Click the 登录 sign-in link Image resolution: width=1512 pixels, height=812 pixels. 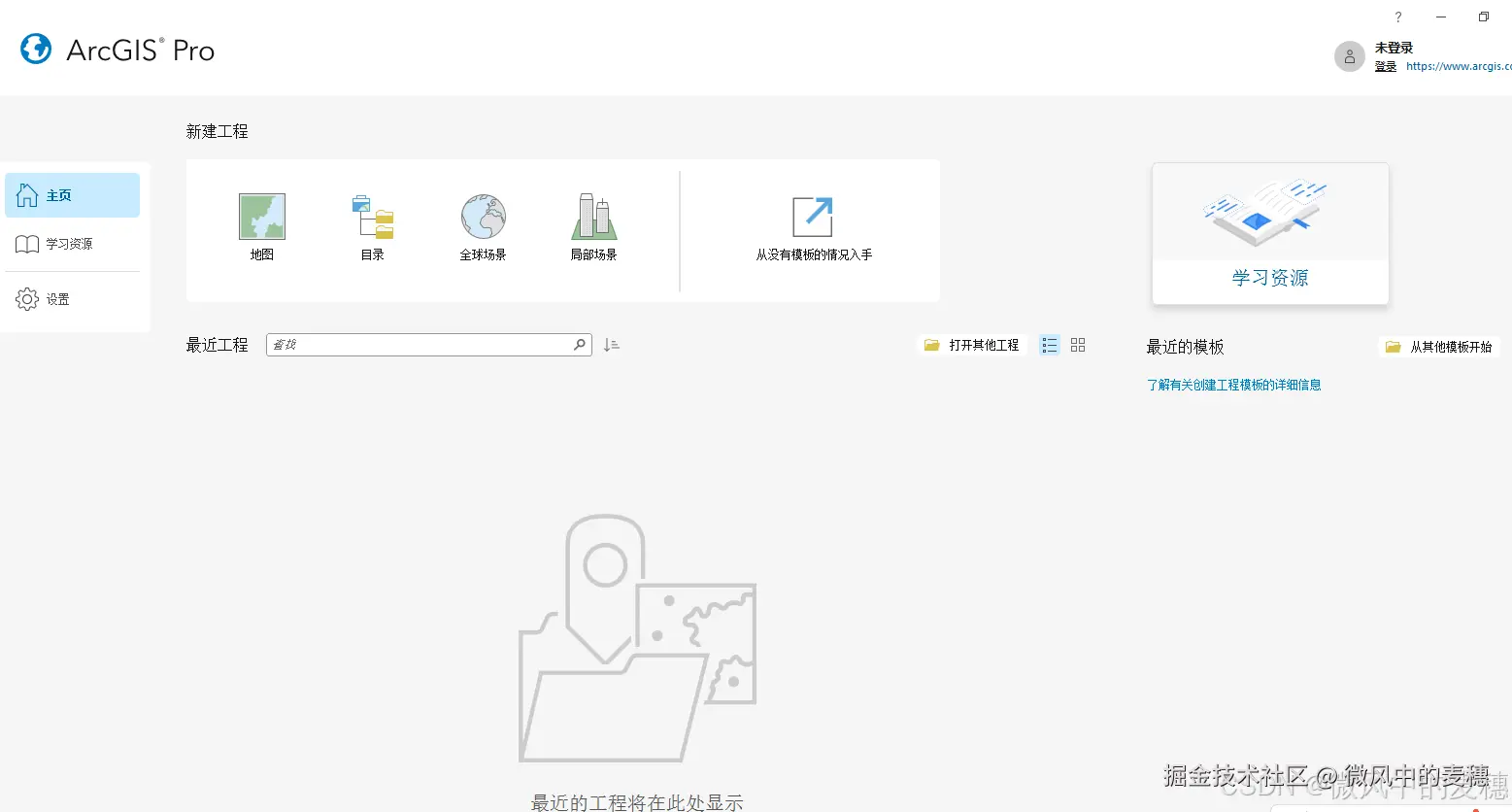(x=1386, y=66)
